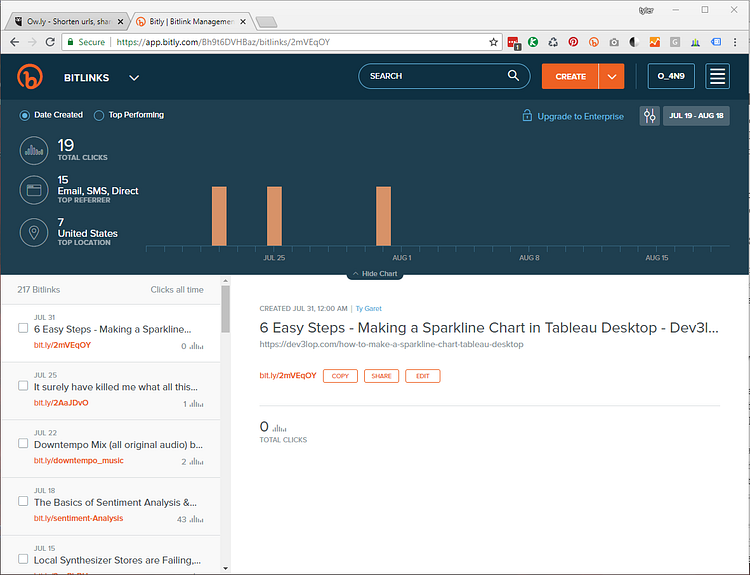750x575 pixels.
Task: Click the SHARE button
Action: click(381, 376)
